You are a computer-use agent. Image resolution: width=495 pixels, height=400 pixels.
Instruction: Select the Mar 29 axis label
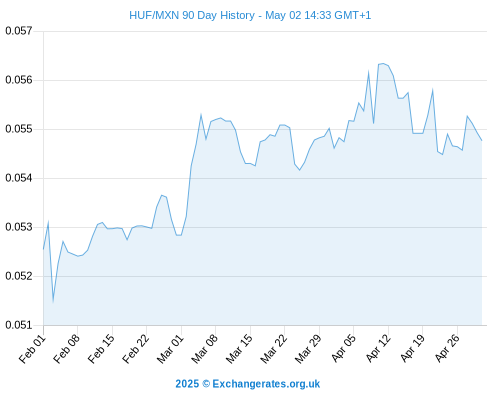coord(308,348)
